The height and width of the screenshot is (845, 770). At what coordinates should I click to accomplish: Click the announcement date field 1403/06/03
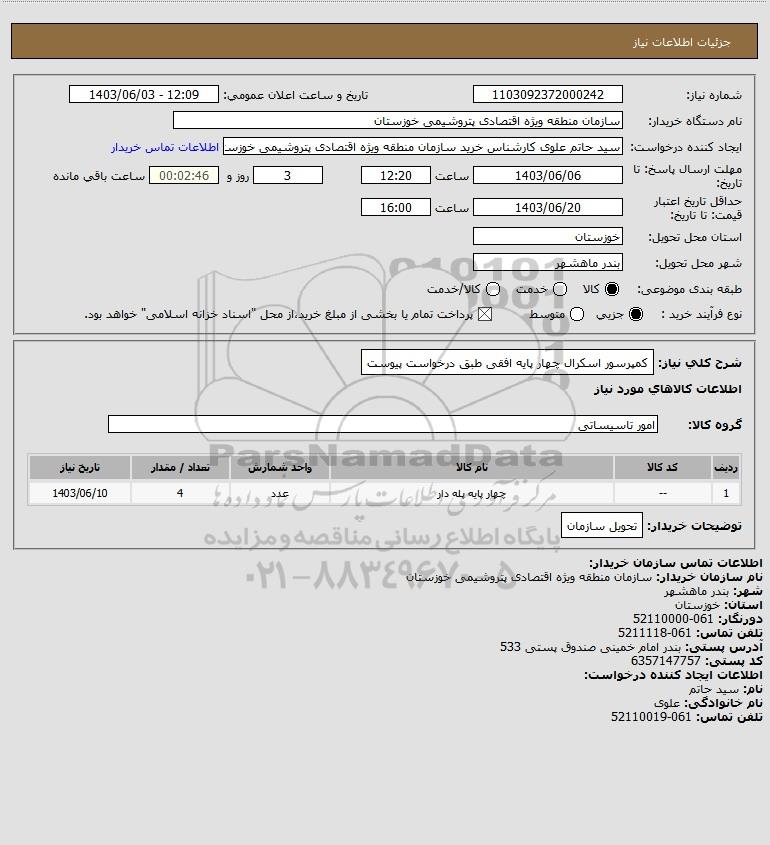[144, 94]
